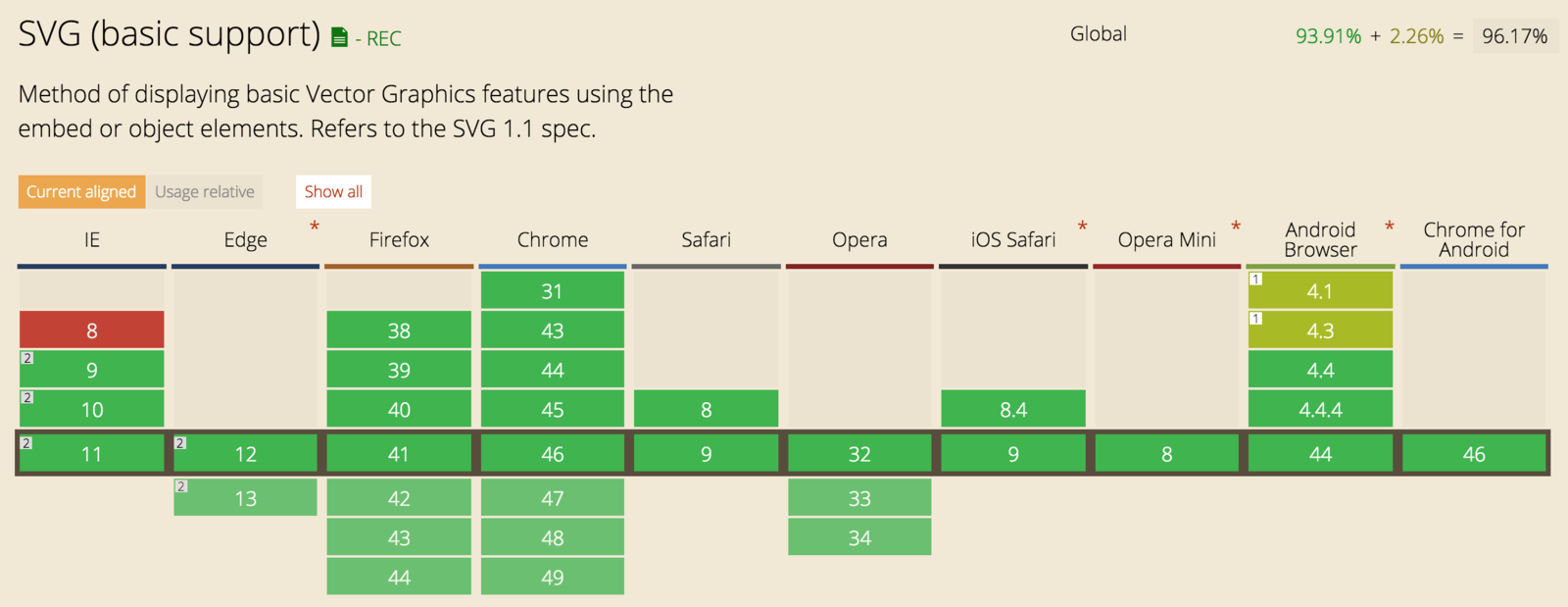Click the Show all button
1568x607 pixels.
pos(333,191)
